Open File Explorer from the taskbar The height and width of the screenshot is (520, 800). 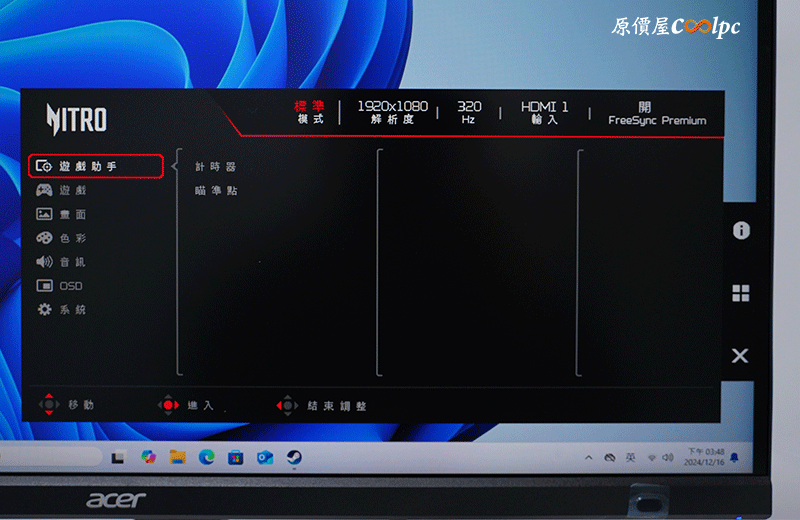point(178,457)
